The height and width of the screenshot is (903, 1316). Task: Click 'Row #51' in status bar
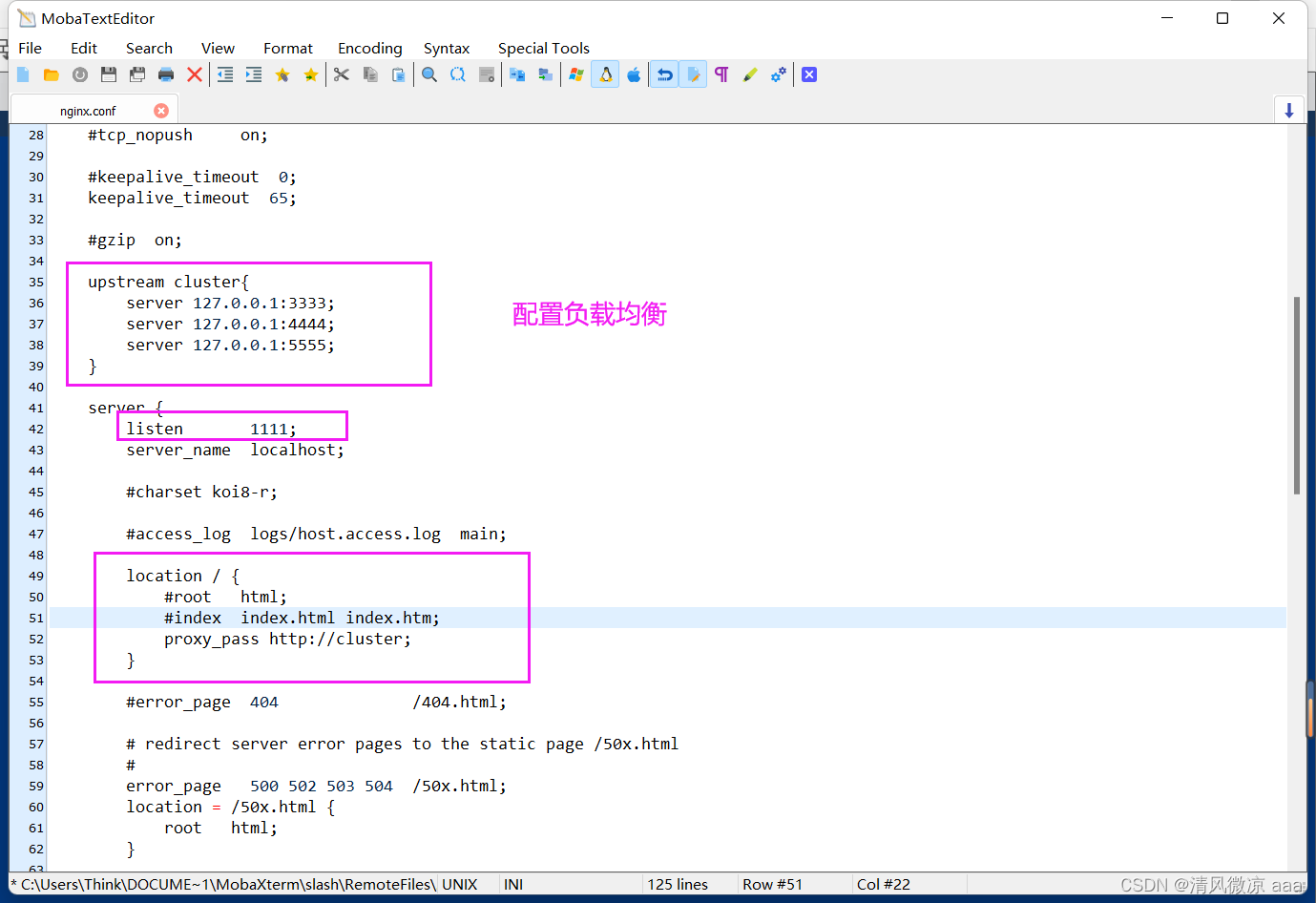point(772,884)
